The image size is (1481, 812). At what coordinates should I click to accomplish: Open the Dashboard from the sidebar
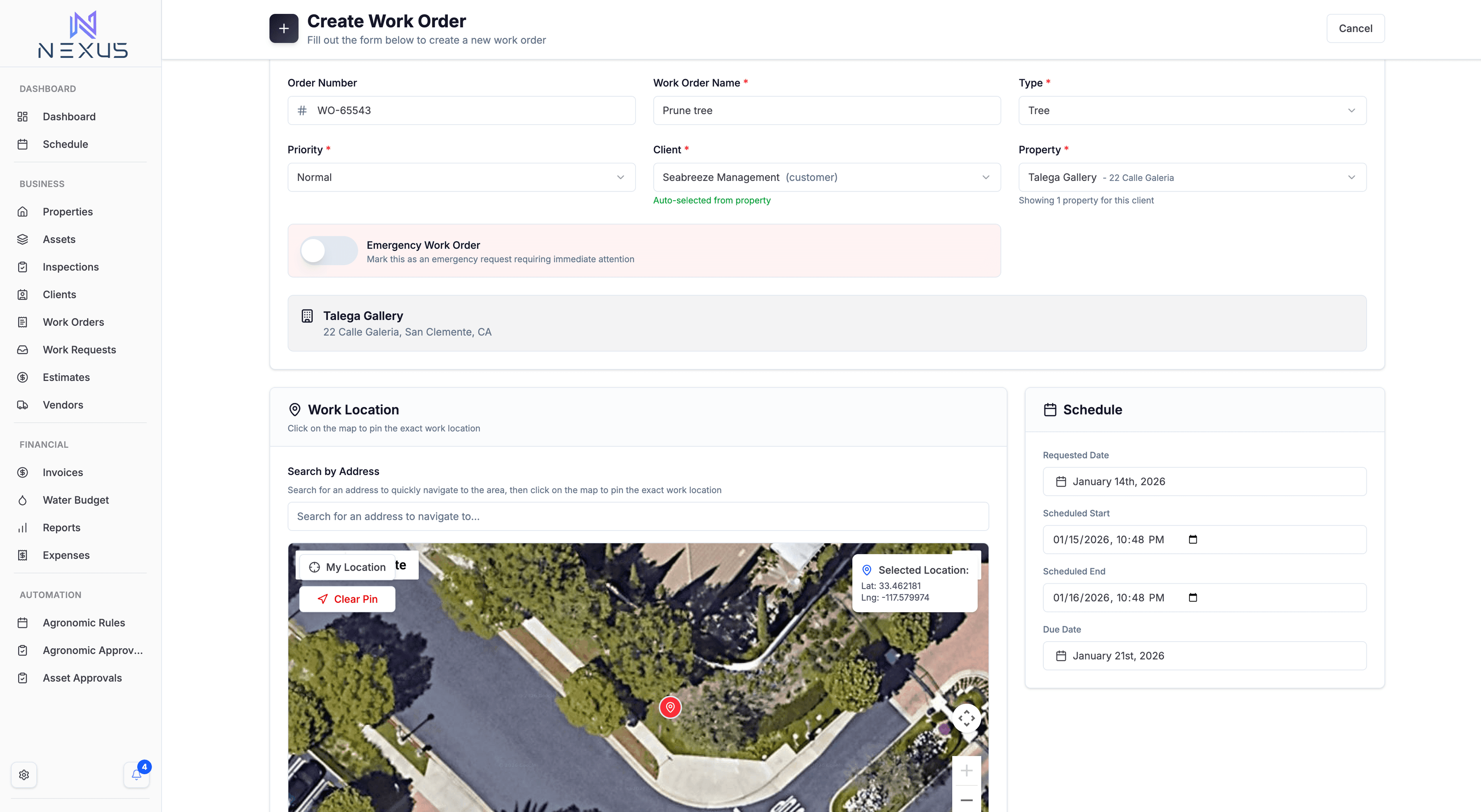click(69, 117)
